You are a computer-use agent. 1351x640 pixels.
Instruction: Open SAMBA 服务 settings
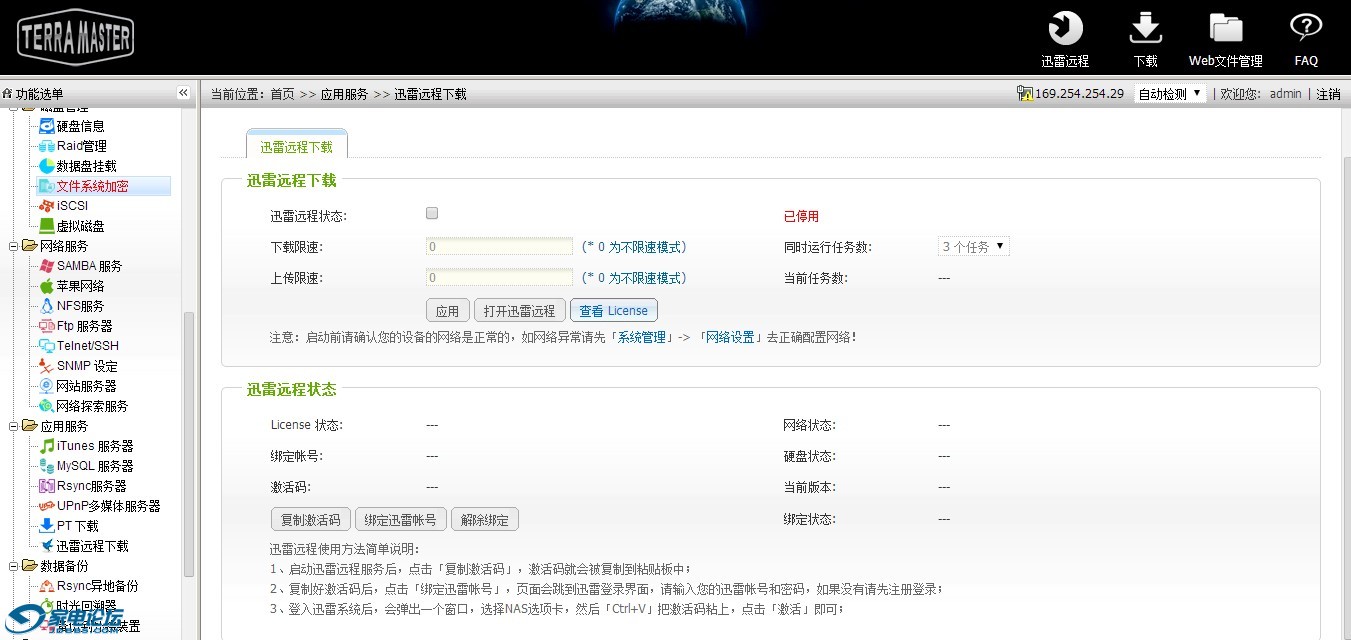(89, 266)
